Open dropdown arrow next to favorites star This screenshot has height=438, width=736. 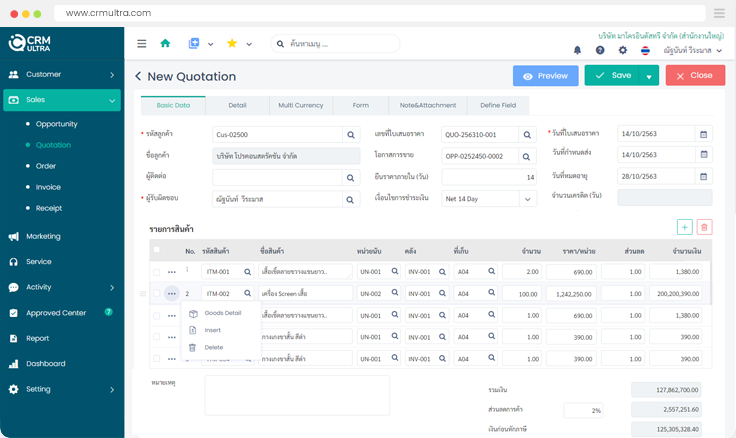point(249,44)
